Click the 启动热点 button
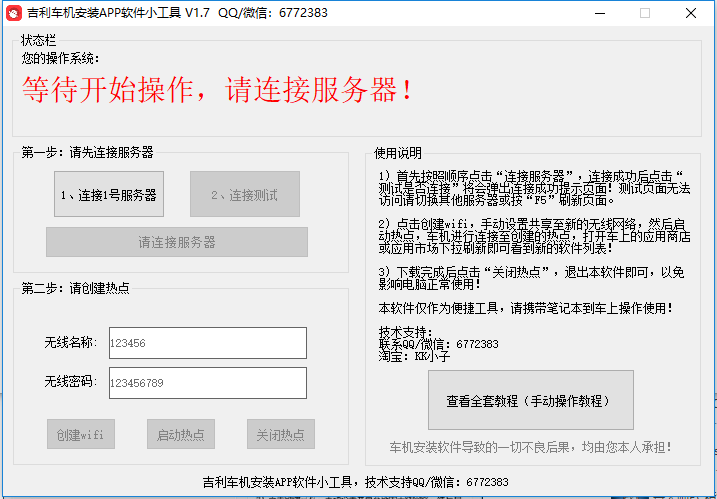 coord(181,434)
